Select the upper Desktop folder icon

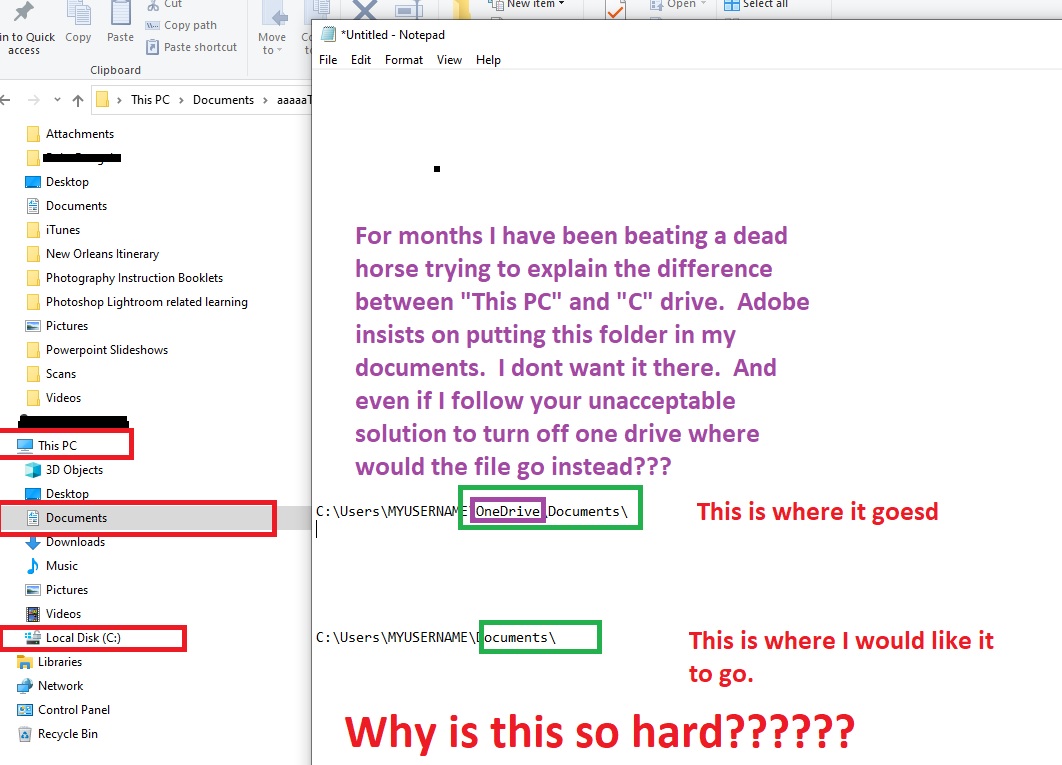coord(33,182)
